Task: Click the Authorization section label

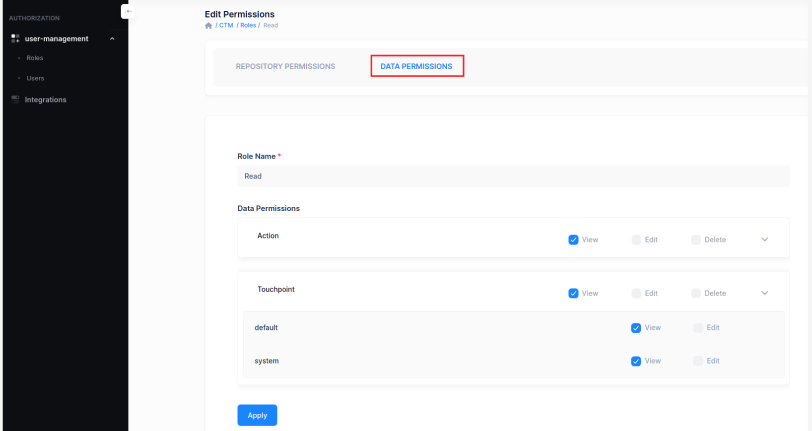Action: pyautogui.click(x=34, y=18)
